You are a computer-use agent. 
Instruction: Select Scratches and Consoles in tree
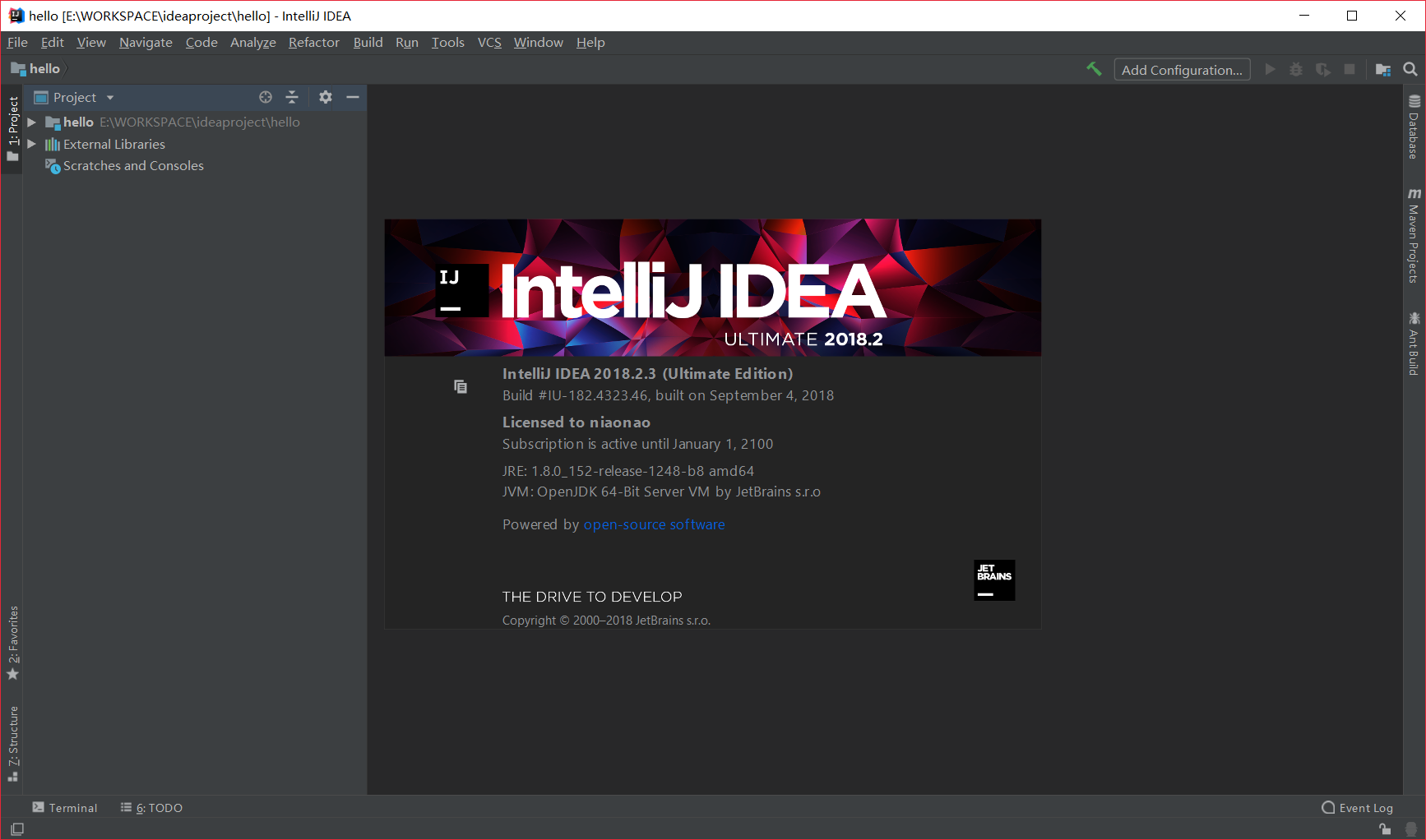tap(133, 166)
